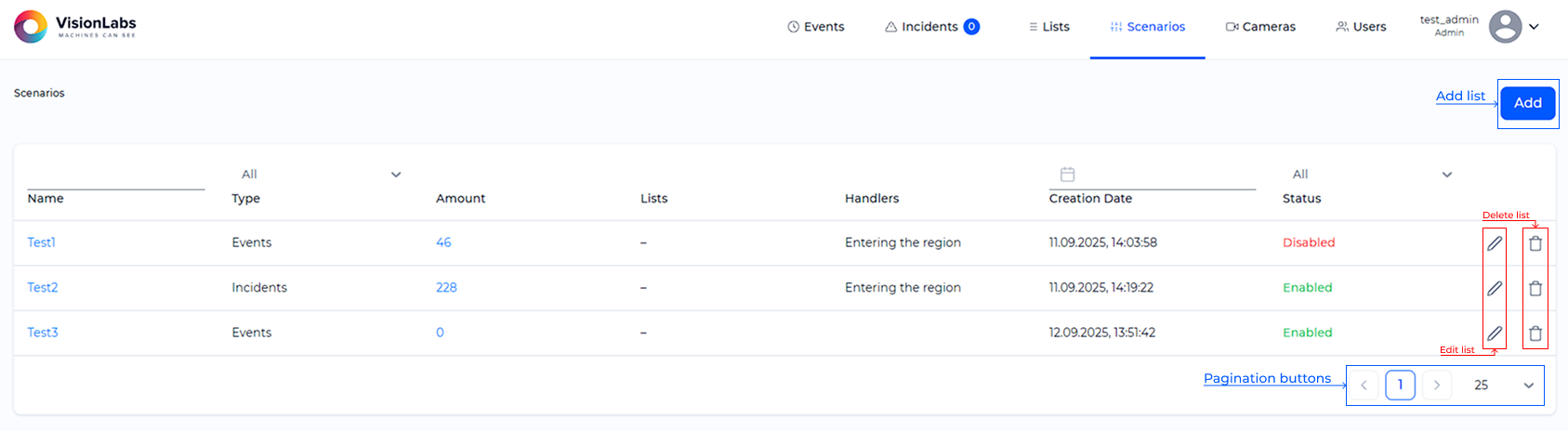Expand the Status filter dropdown
Viewport: 1568px width, 431px height.
(x=1446, y=175)
